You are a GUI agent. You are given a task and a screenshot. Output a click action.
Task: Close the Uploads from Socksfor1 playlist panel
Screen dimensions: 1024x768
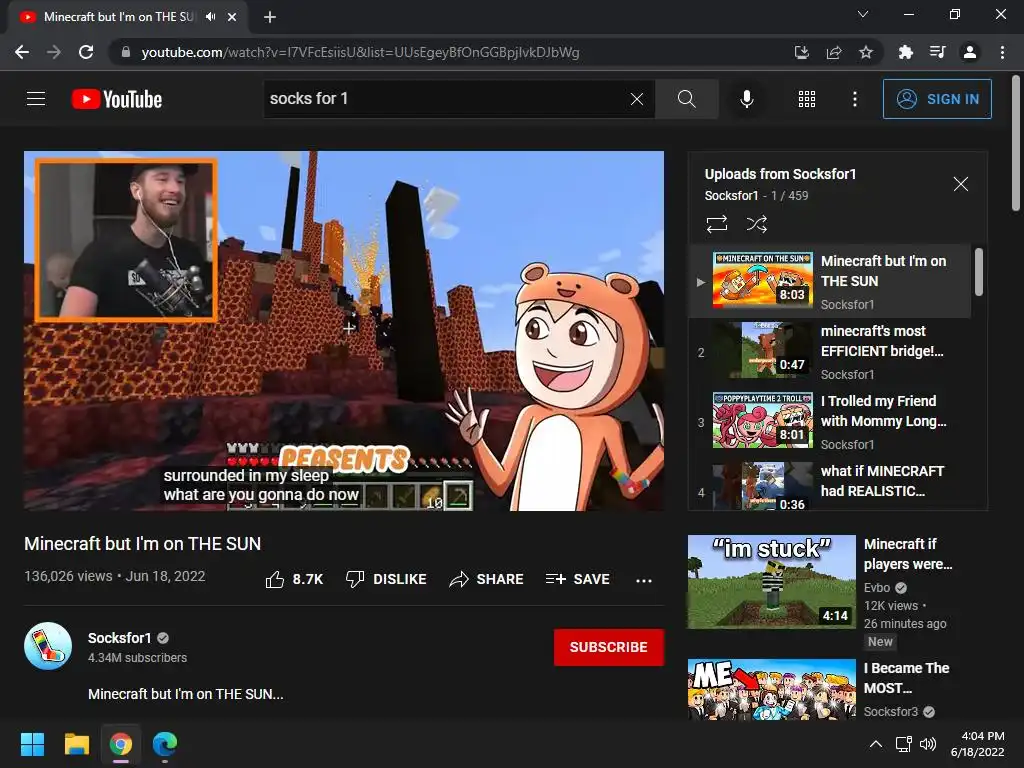click(961, 184)
